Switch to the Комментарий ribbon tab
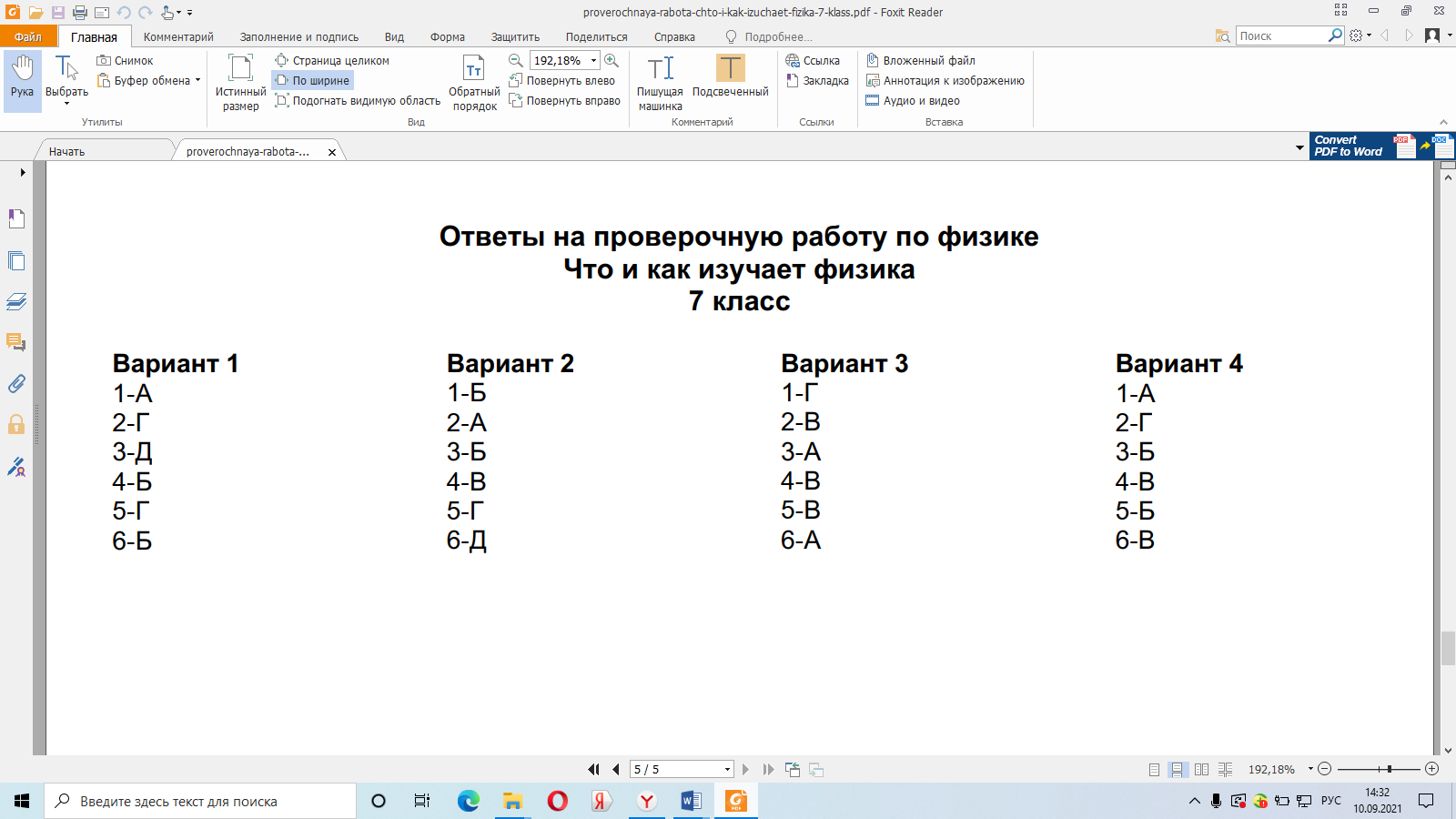This screenshot has width=1456, height=819. pyautogui.click(x=178, y=37)
